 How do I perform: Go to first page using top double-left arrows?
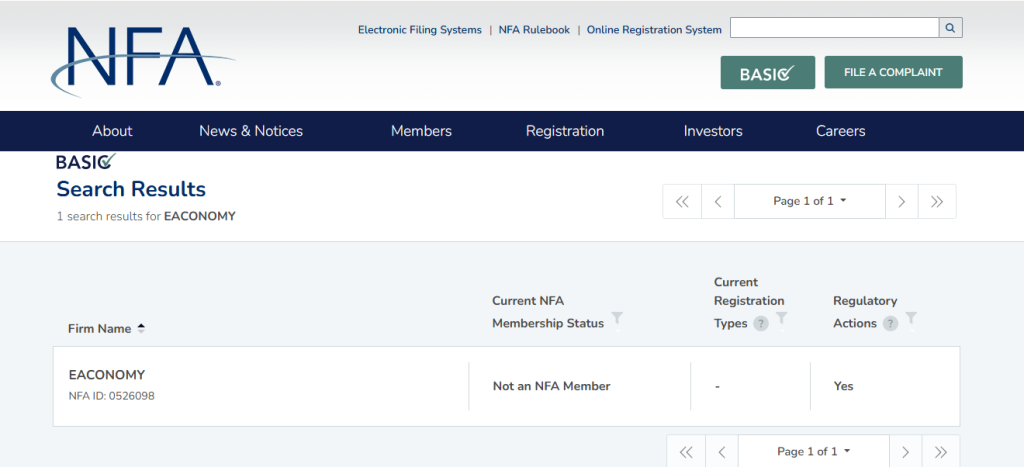[682, 201]
